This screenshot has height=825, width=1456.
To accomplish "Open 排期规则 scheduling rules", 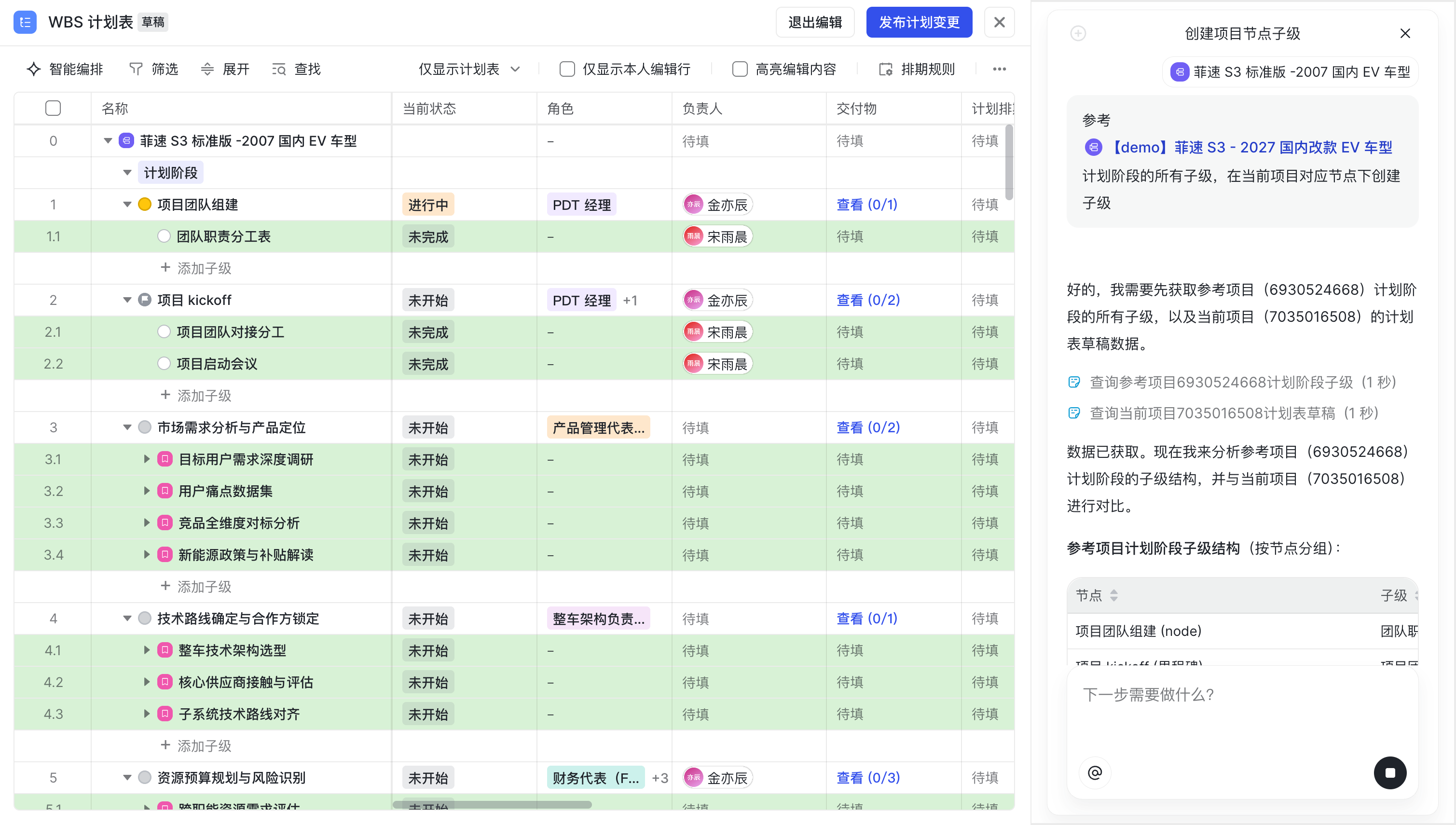I will 917,69.
